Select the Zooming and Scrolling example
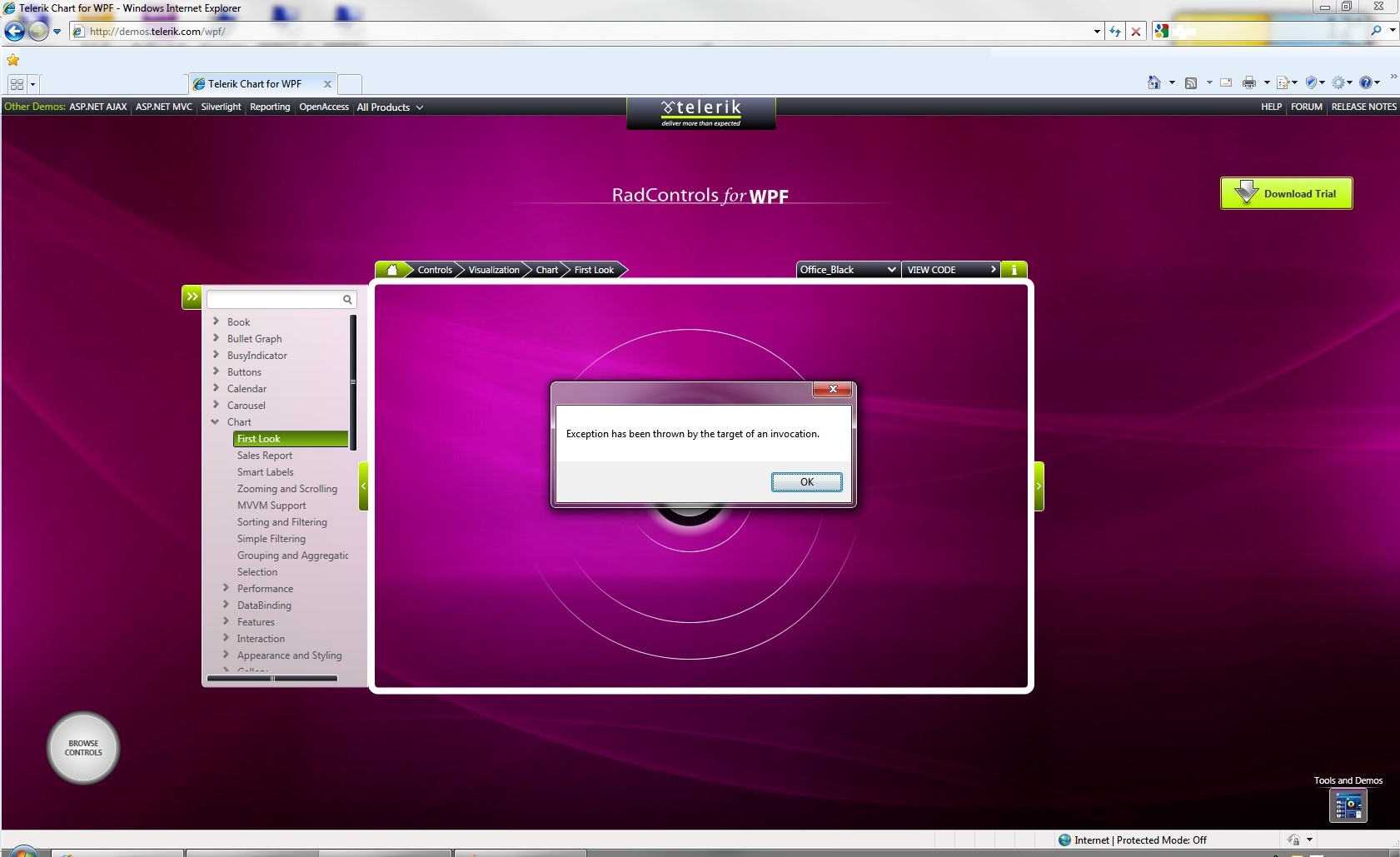1400x857 pixels. click(x=287, y=489)
